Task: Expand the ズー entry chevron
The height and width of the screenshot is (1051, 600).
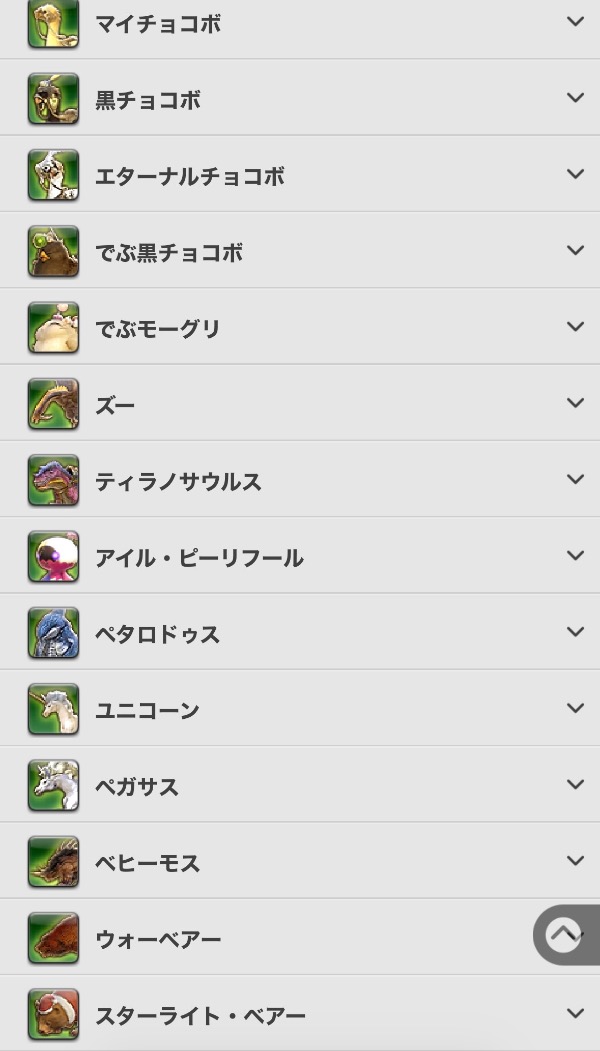Action: pyautogui.click(x=575, y=403)
